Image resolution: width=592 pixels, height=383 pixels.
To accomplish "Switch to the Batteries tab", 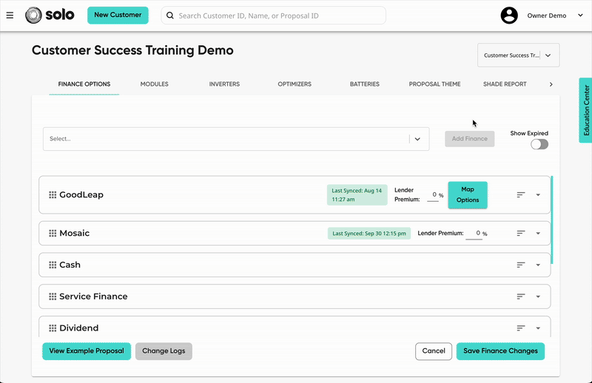I will click(364, 84).
